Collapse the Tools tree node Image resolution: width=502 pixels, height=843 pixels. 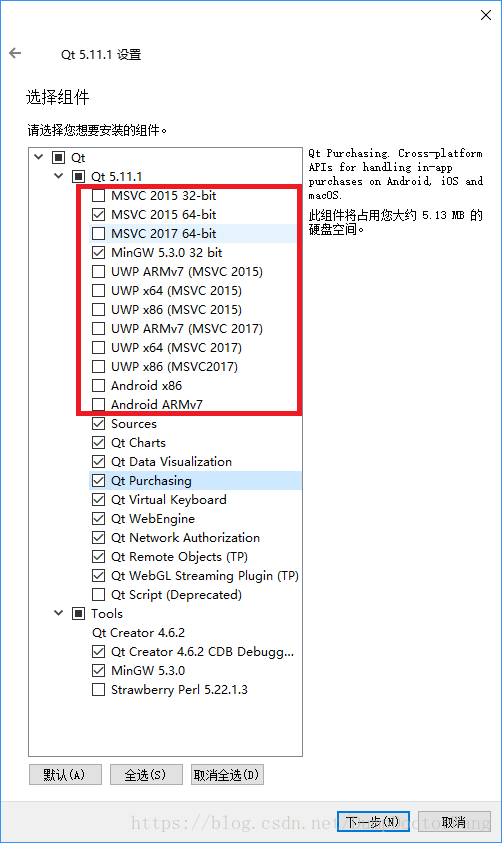click(x=59, y=613)
